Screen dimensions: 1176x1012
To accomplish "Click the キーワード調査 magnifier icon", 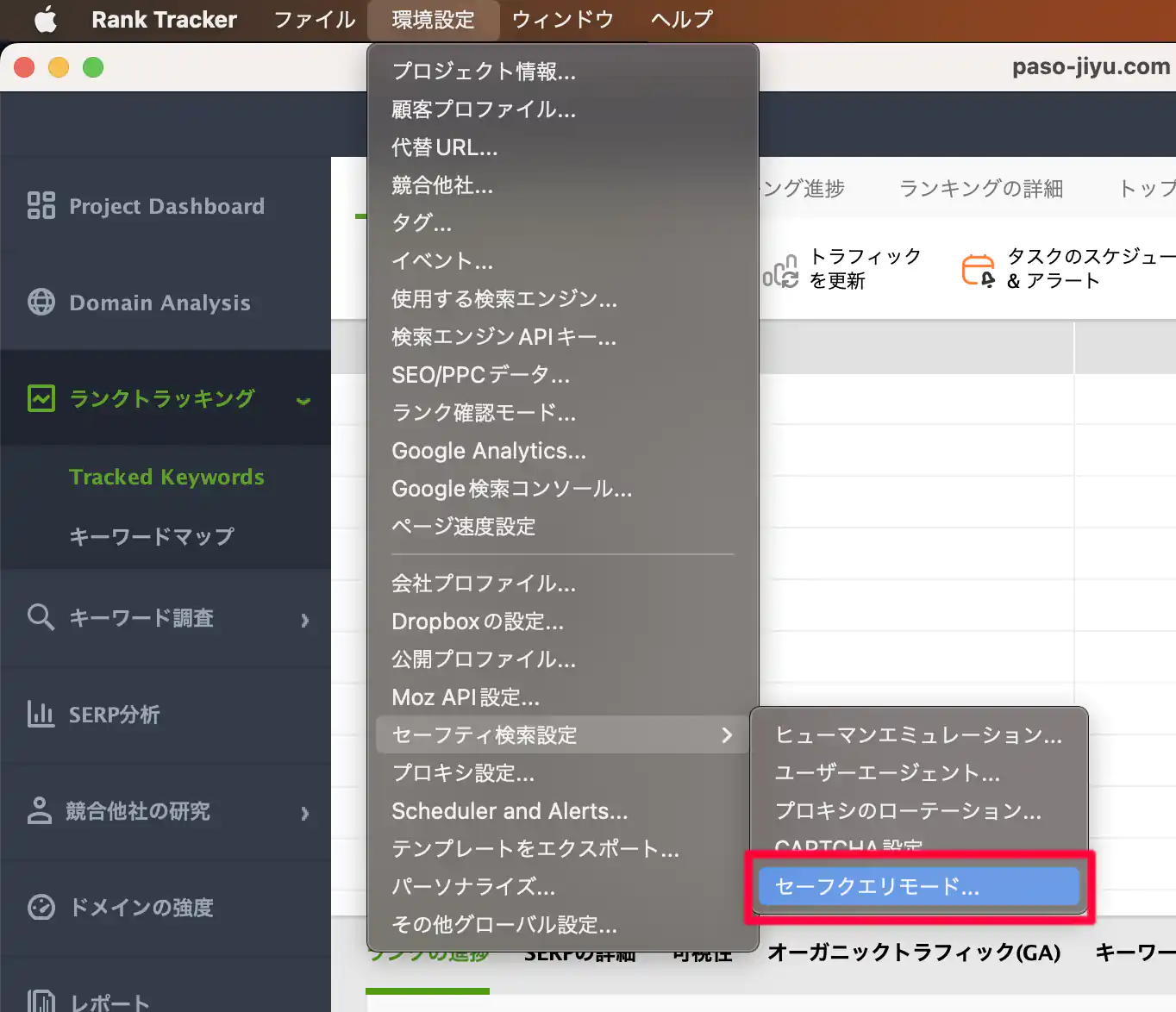I will point(41,617).
